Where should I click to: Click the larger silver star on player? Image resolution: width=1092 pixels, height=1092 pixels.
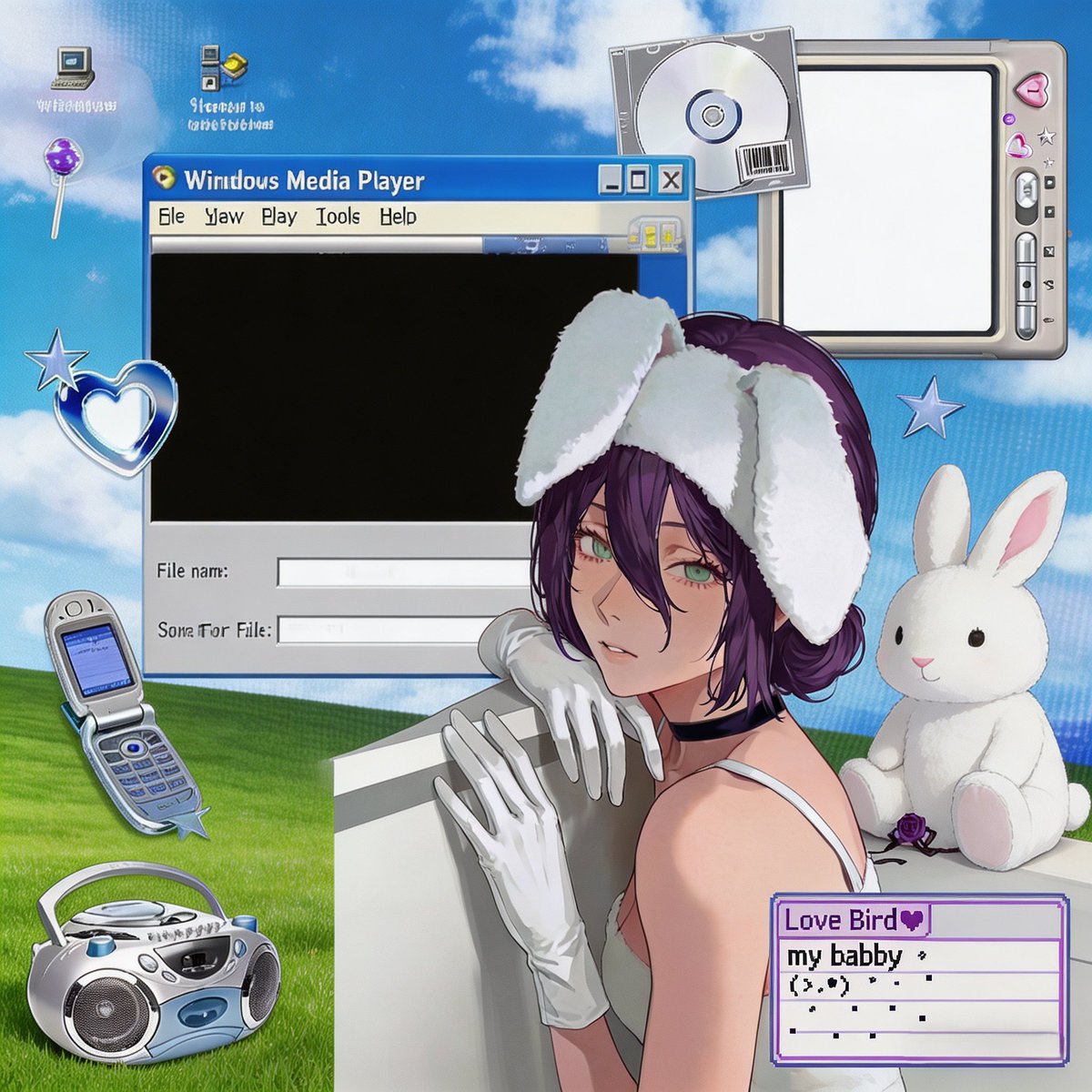[1046, 136]
